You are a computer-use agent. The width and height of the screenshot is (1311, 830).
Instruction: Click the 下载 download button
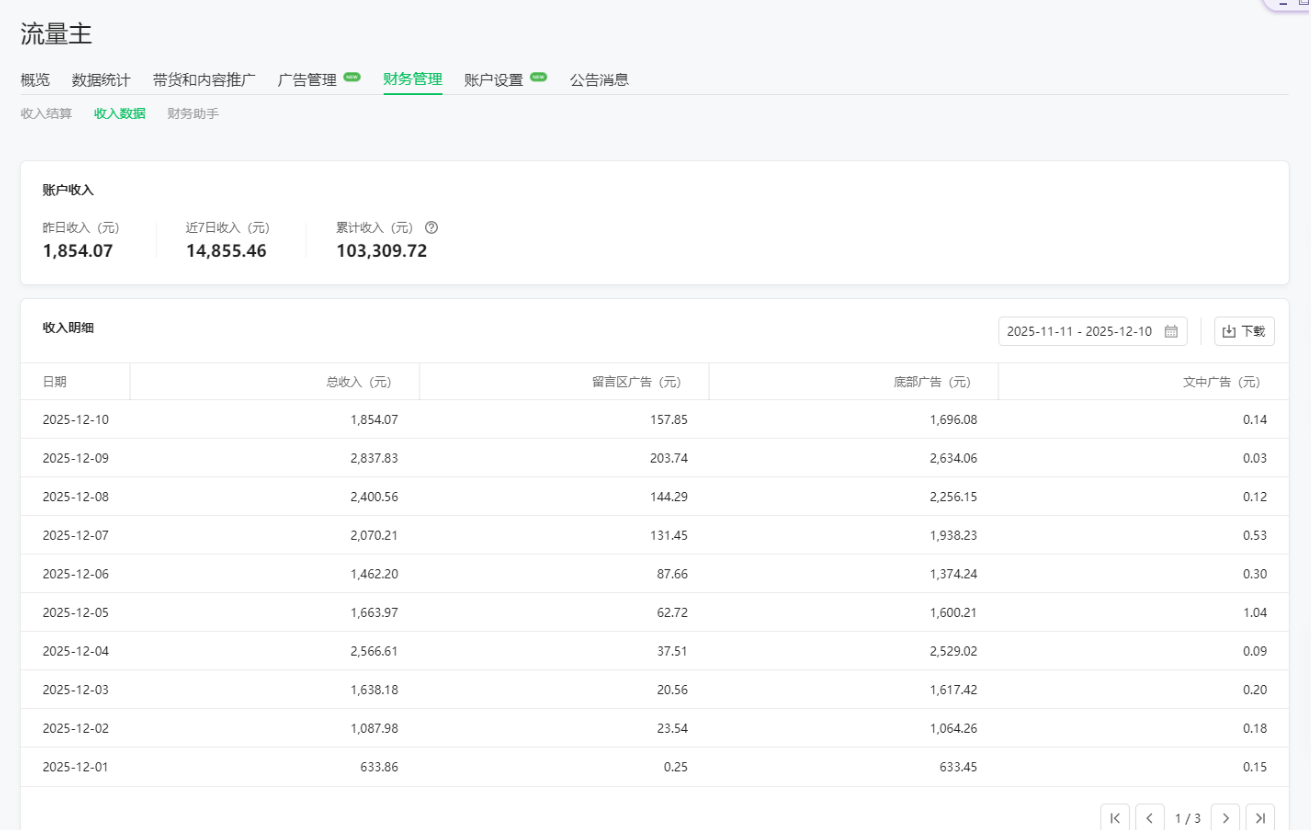[x=1244, y=332]
